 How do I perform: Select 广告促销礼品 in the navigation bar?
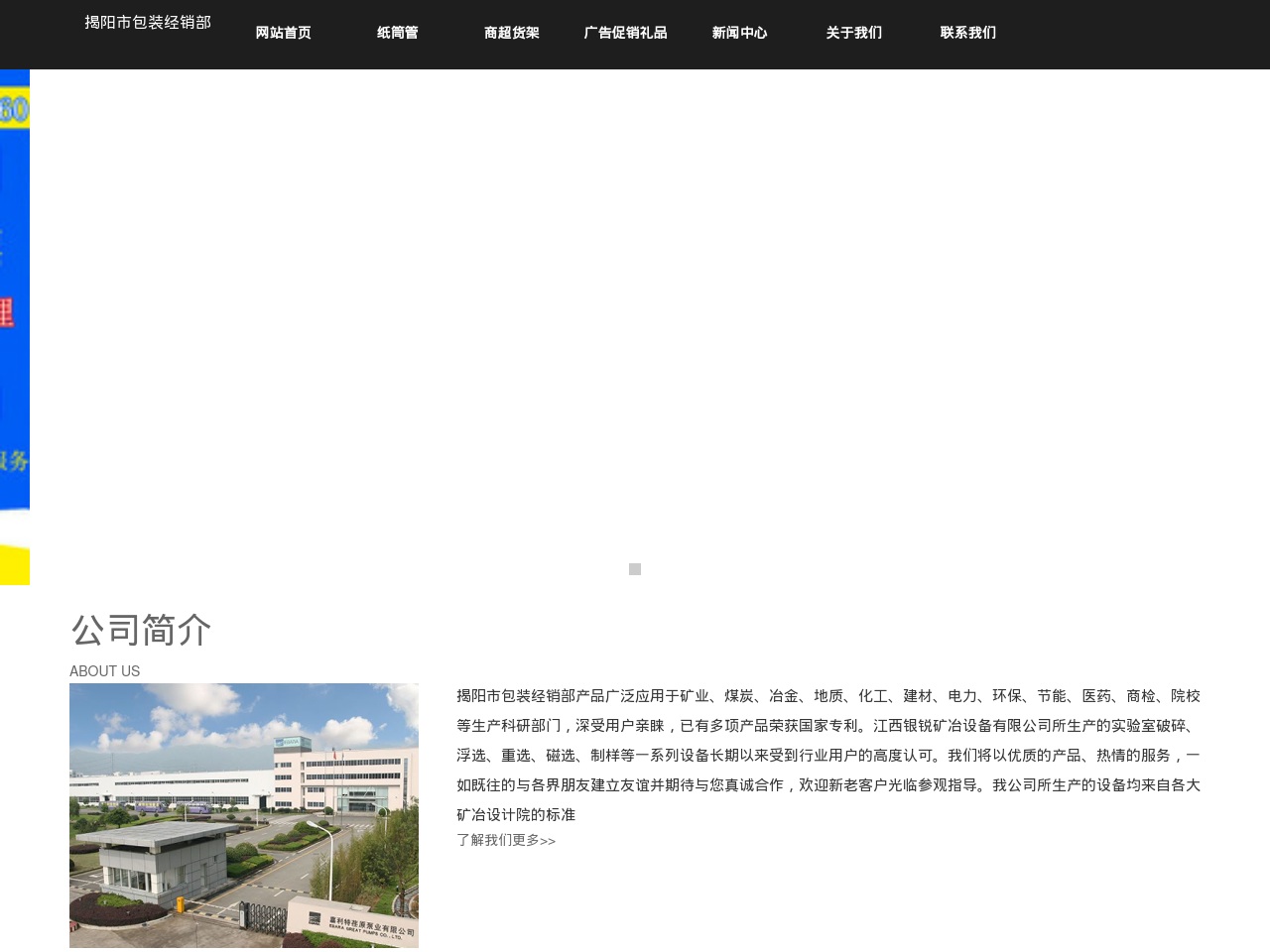coord(625,33)
